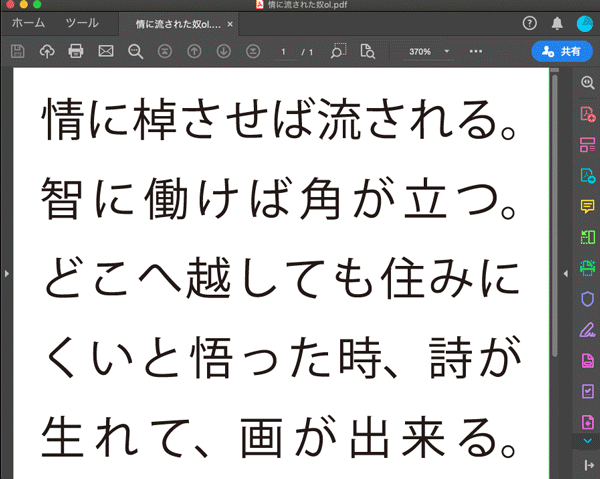
Task: Select the marquee zoom tool
Action: coord(338,51)
